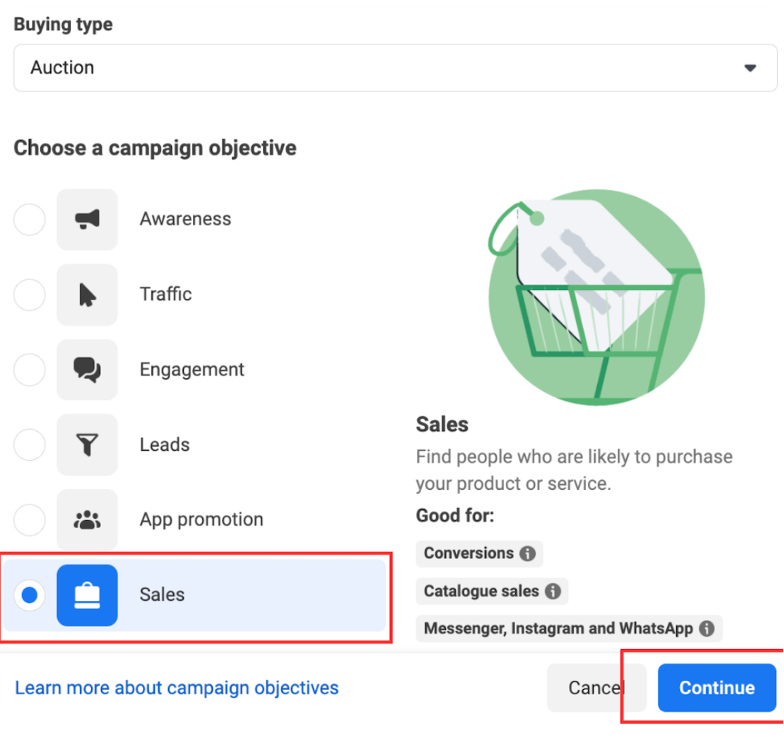Click the App promotion people icon

coord(87,520)
